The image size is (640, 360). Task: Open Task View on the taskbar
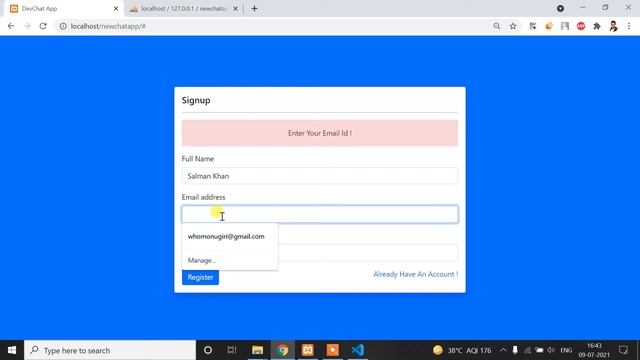232,350
